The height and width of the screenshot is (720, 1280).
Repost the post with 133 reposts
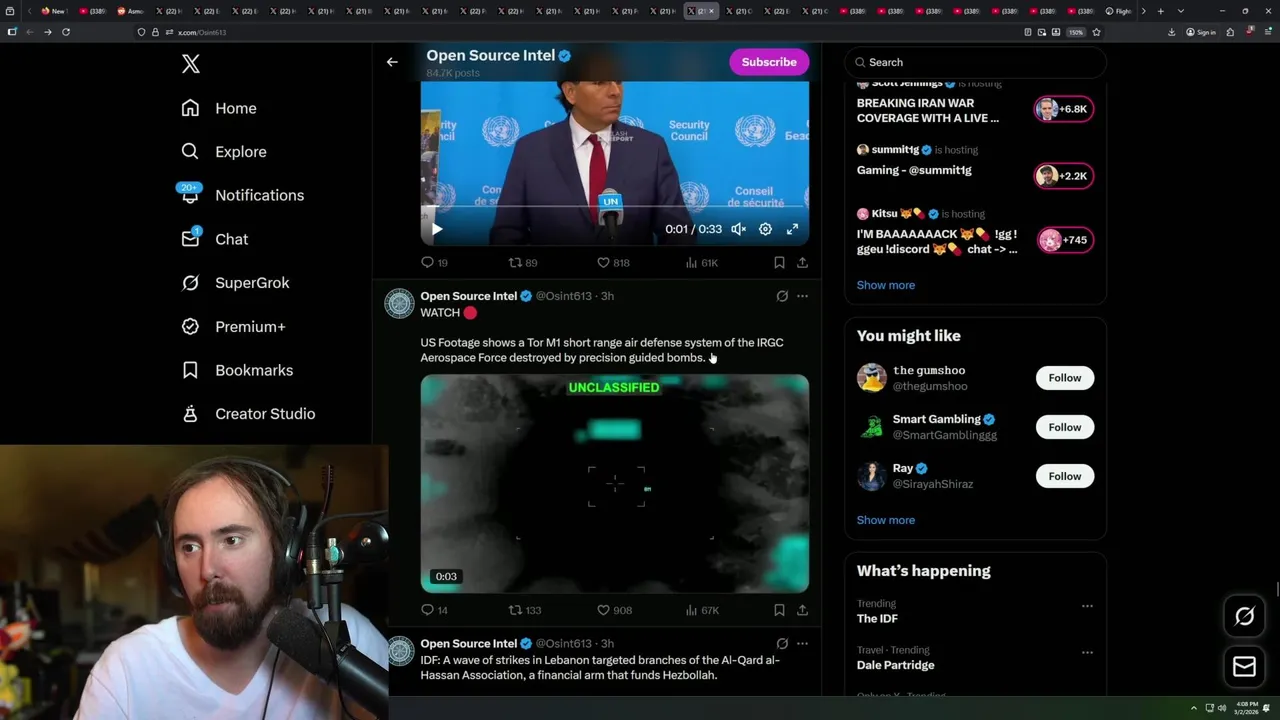(x=525, y=610)
